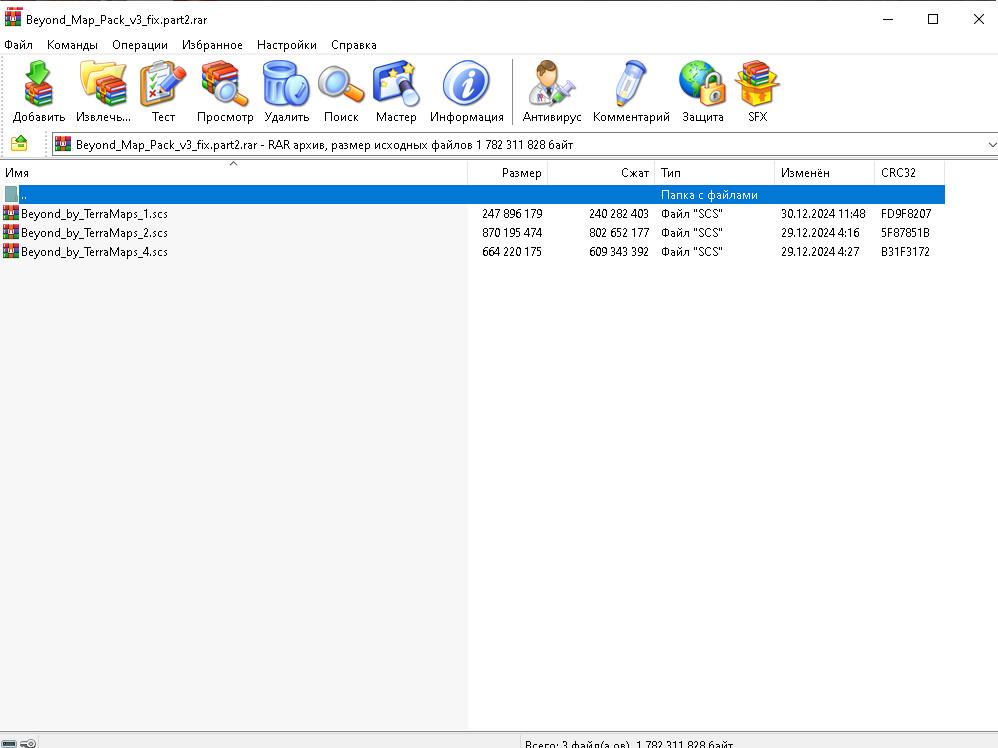Expand the archive path dropdown arrow
This screenshot has height=748, width=998.
(990, 145)
